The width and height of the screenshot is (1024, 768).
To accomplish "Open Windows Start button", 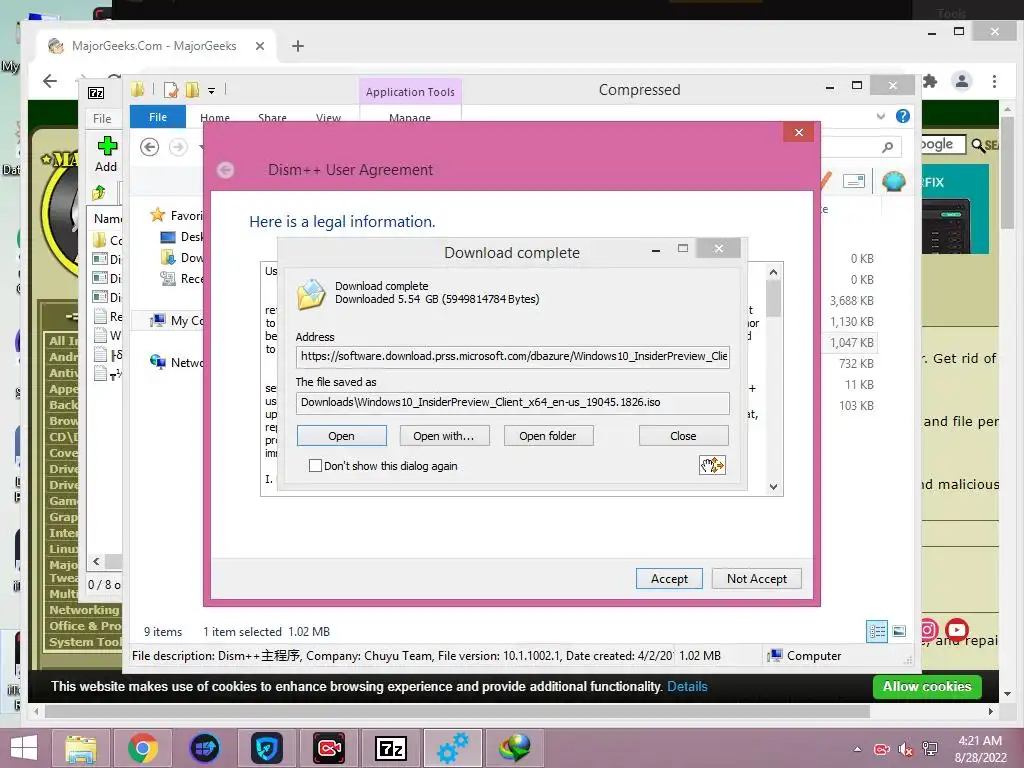I will click(24, 748).
